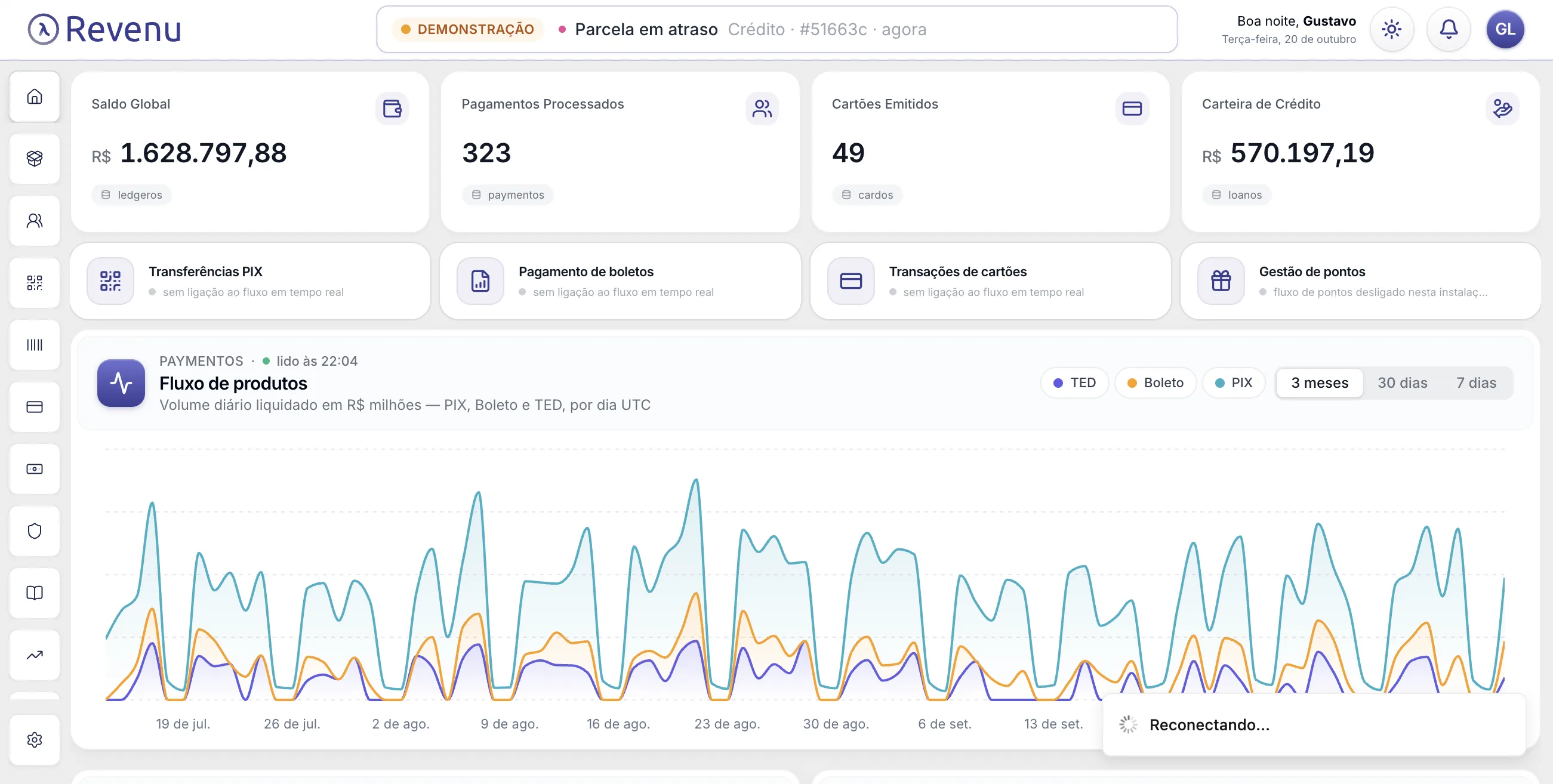Open the QR code sidebar icon

pyautogui.click(x=35, y=283)
